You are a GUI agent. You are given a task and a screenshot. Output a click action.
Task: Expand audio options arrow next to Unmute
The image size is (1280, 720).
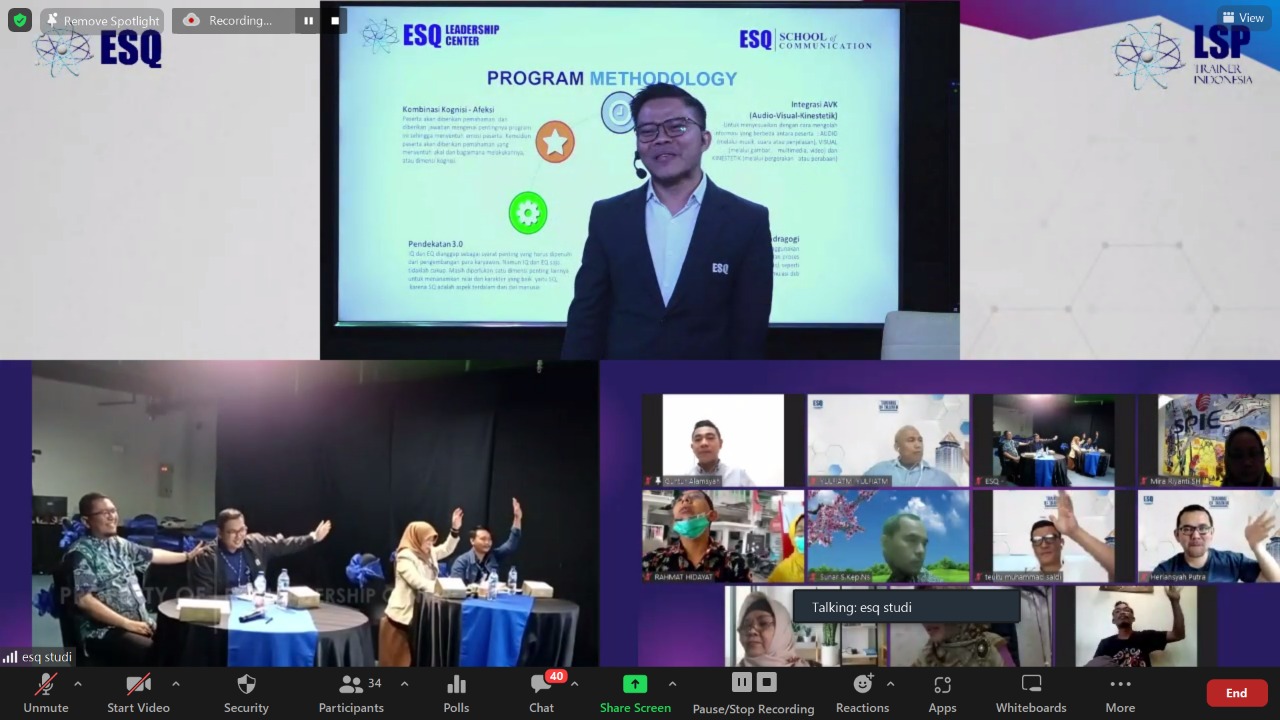[78, 684]
